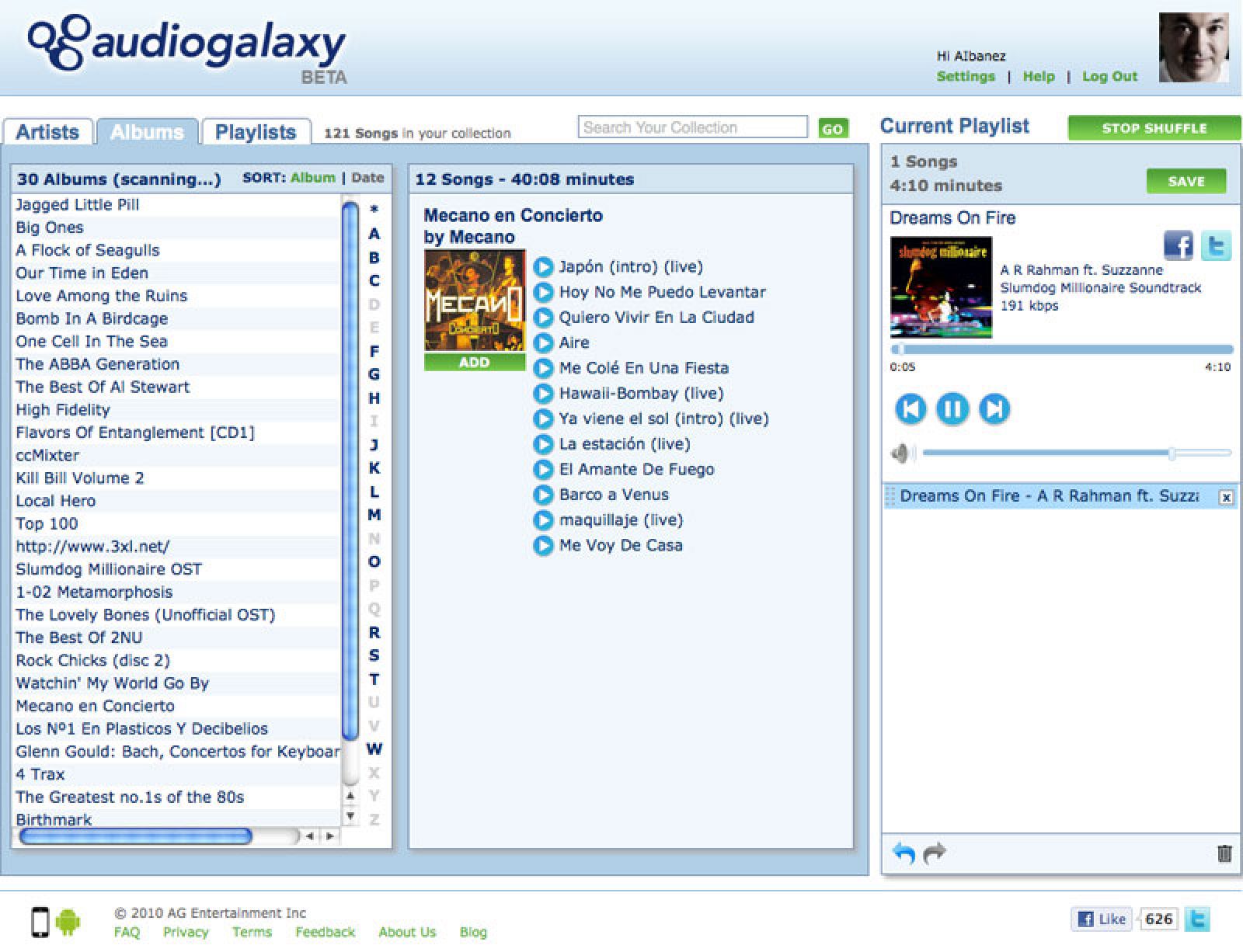
Task: Share Dreams On Fire on Twitter
Action: (x=1217, y=246)
